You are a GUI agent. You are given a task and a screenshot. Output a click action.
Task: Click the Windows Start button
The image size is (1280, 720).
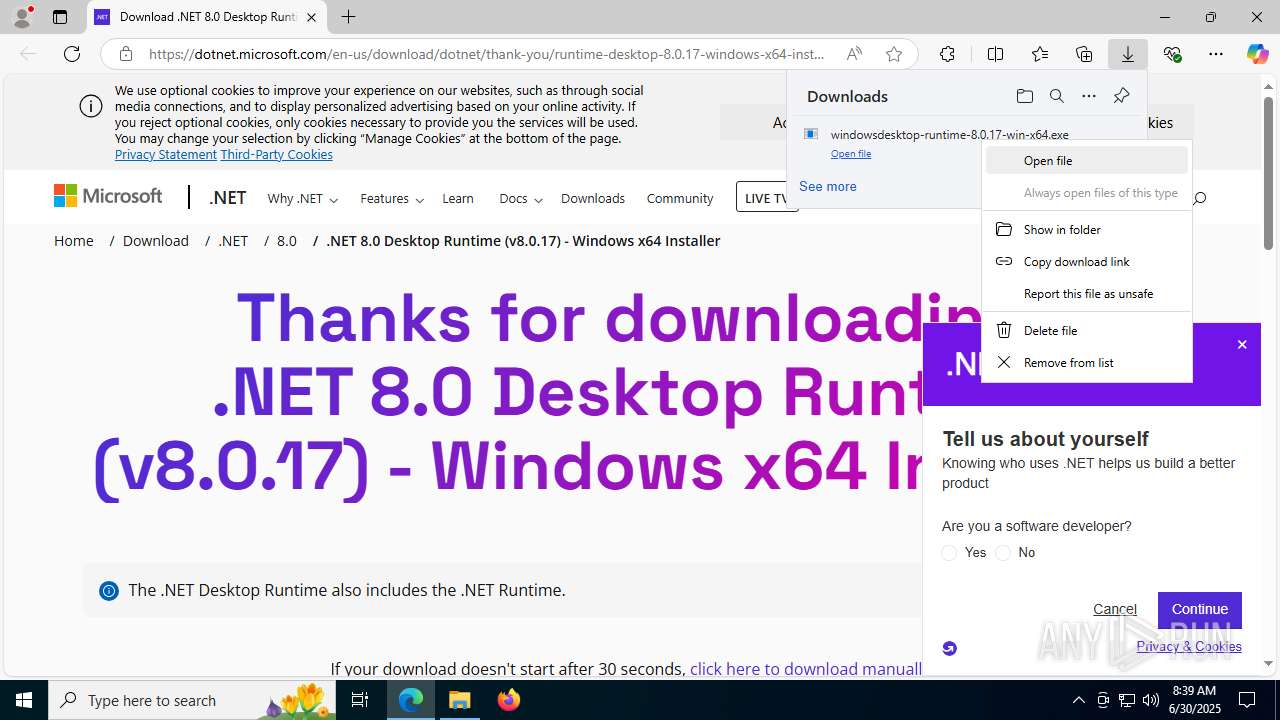24,700
